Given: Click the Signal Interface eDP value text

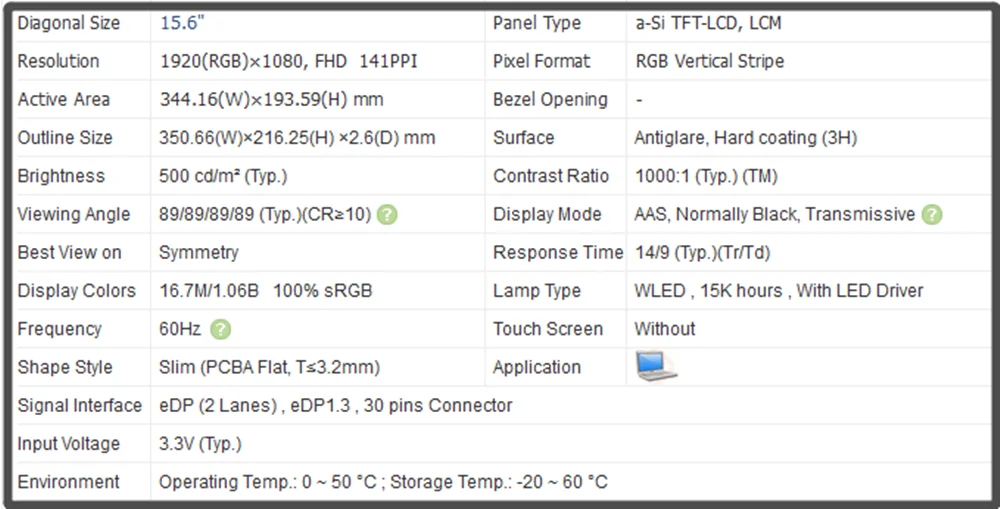Looking at the screenshot, I should coord(335,406).
